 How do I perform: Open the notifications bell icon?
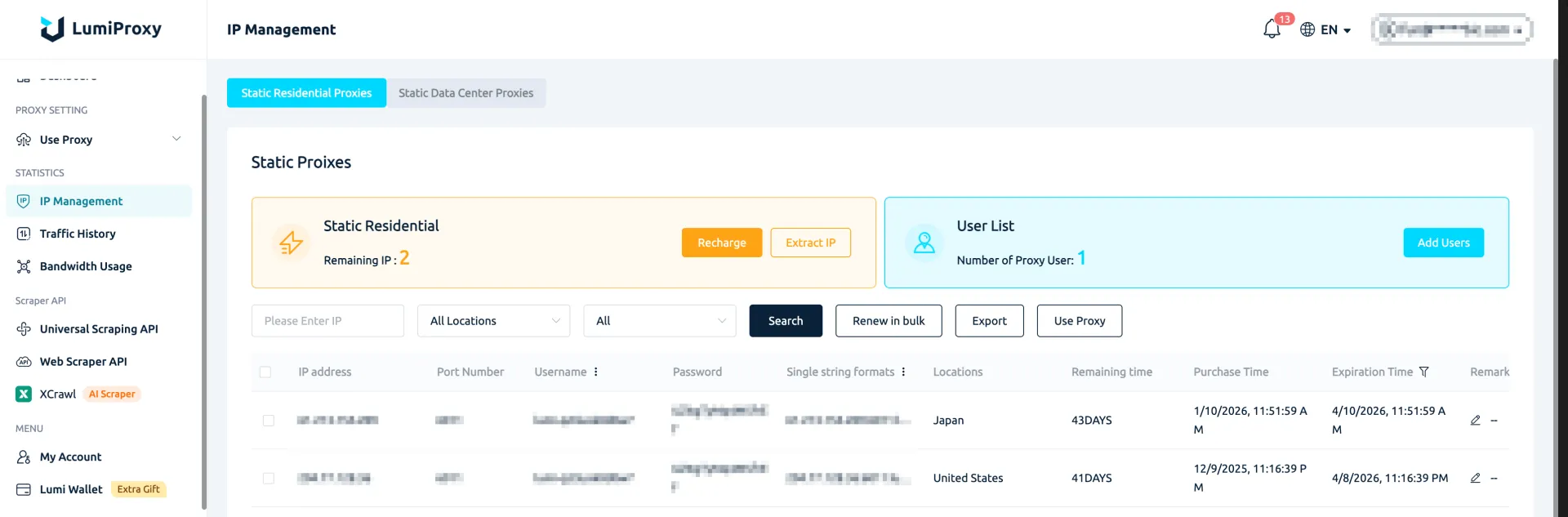point(1272,29)
